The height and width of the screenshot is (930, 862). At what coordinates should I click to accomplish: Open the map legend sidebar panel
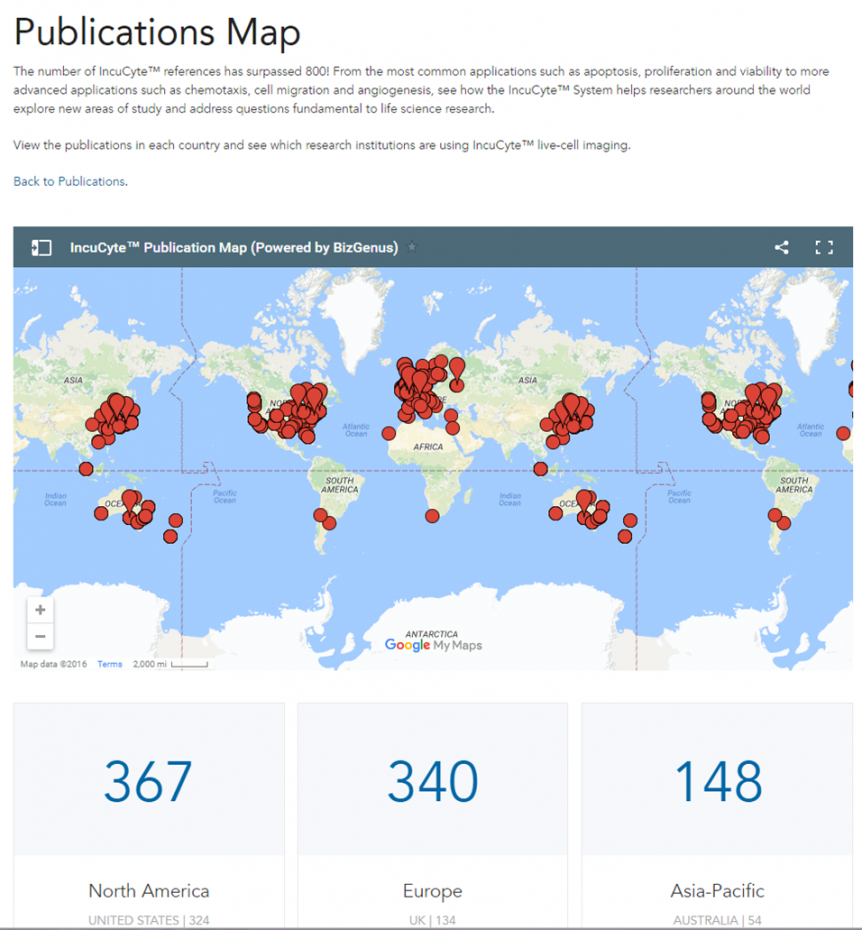[41, 248]
